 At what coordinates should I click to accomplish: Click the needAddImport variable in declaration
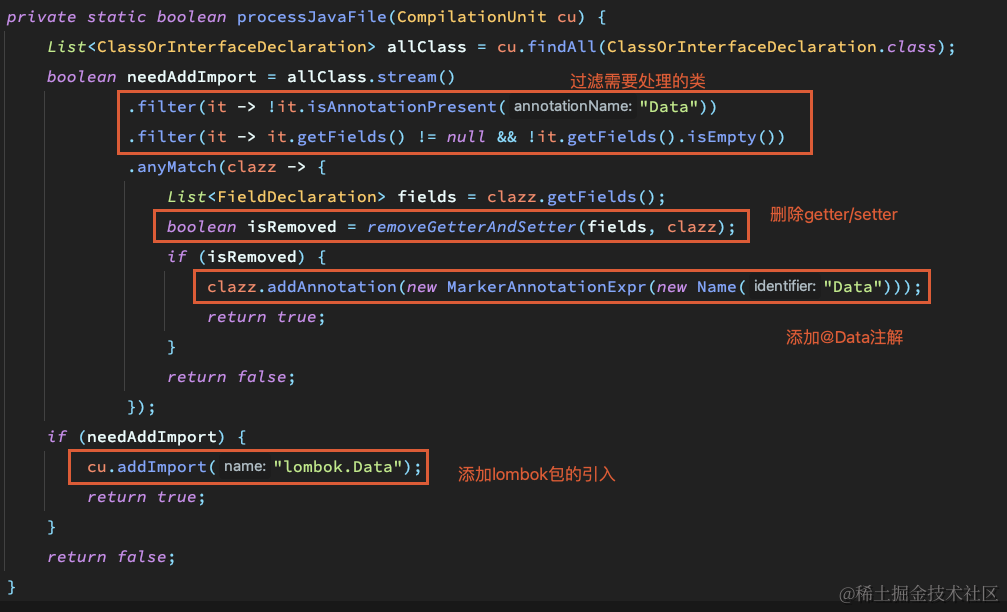pos(191,77)
